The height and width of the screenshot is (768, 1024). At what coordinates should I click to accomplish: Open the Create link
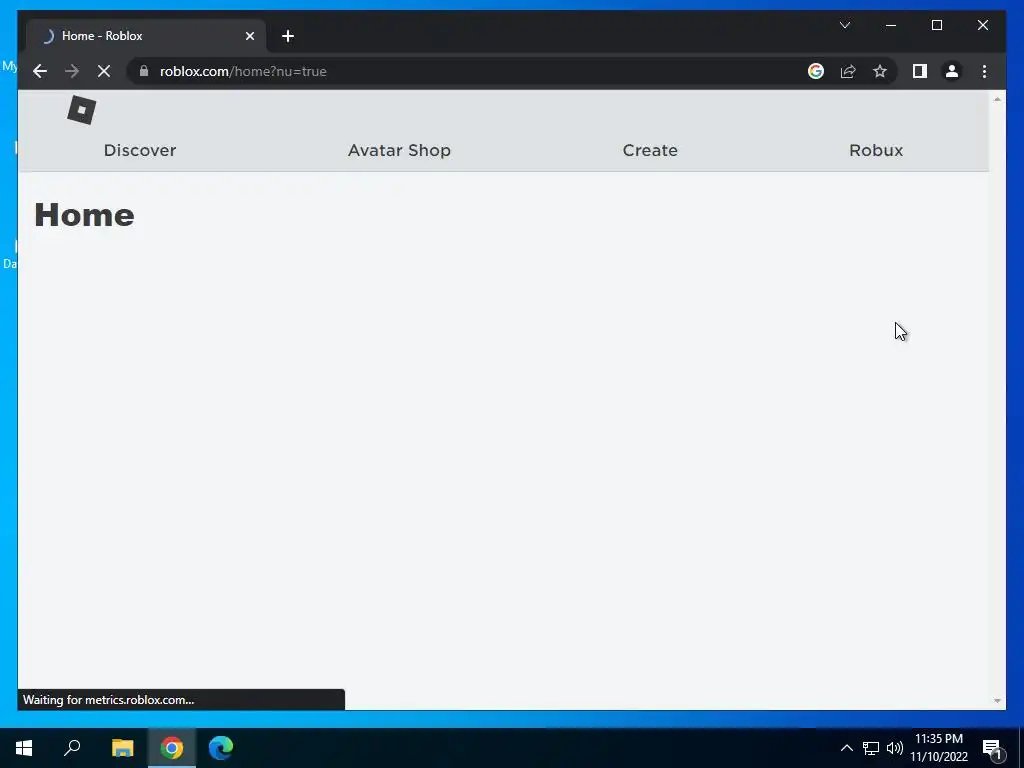650,150
